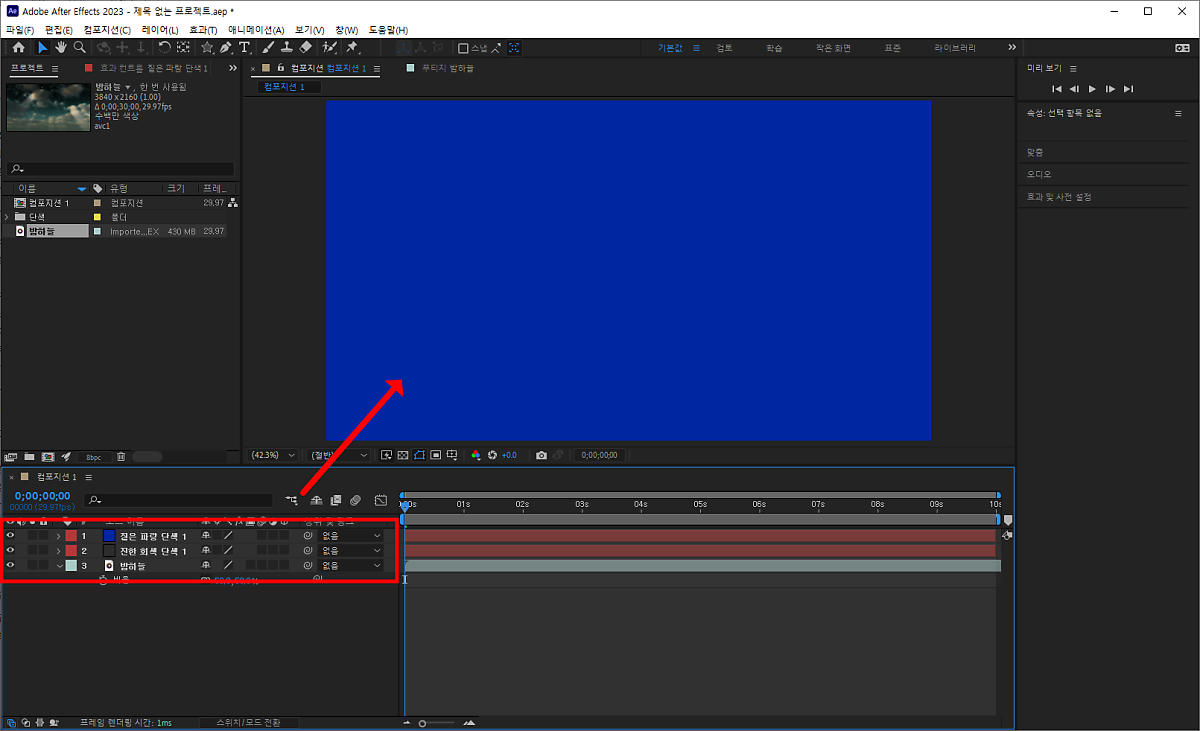
Task: Hide the 짙은 파랑 단색 1 layer
Action: pos(11,536)
